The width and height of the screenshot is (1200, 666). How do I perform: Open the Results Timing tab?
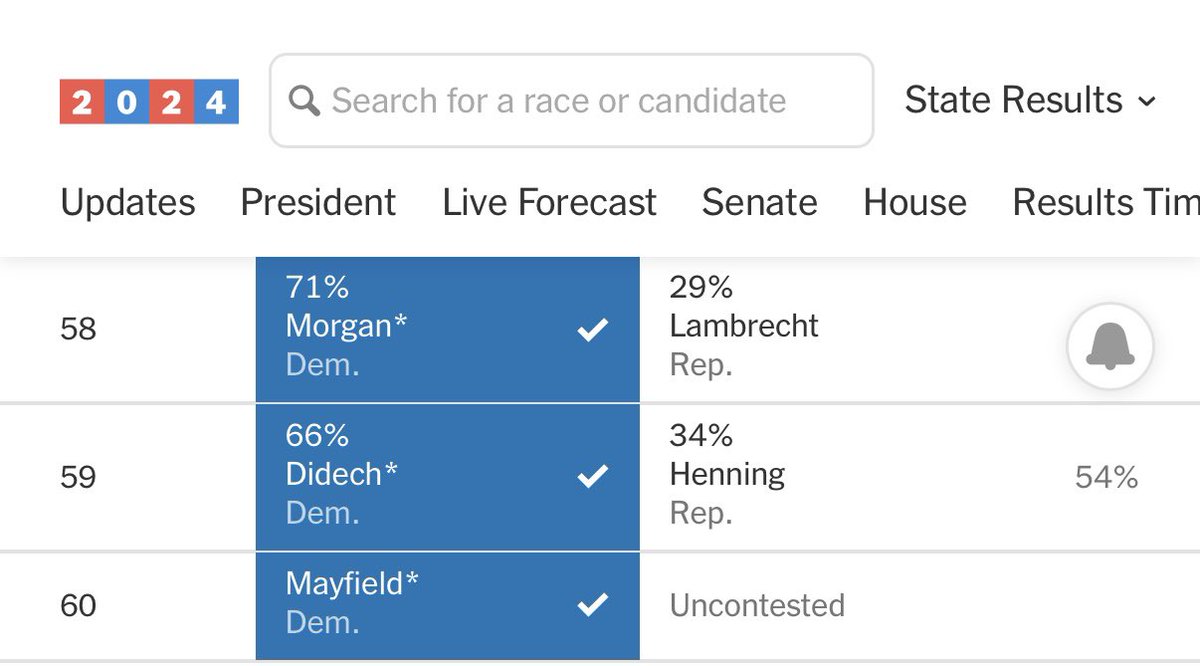tap(1105, 203)
